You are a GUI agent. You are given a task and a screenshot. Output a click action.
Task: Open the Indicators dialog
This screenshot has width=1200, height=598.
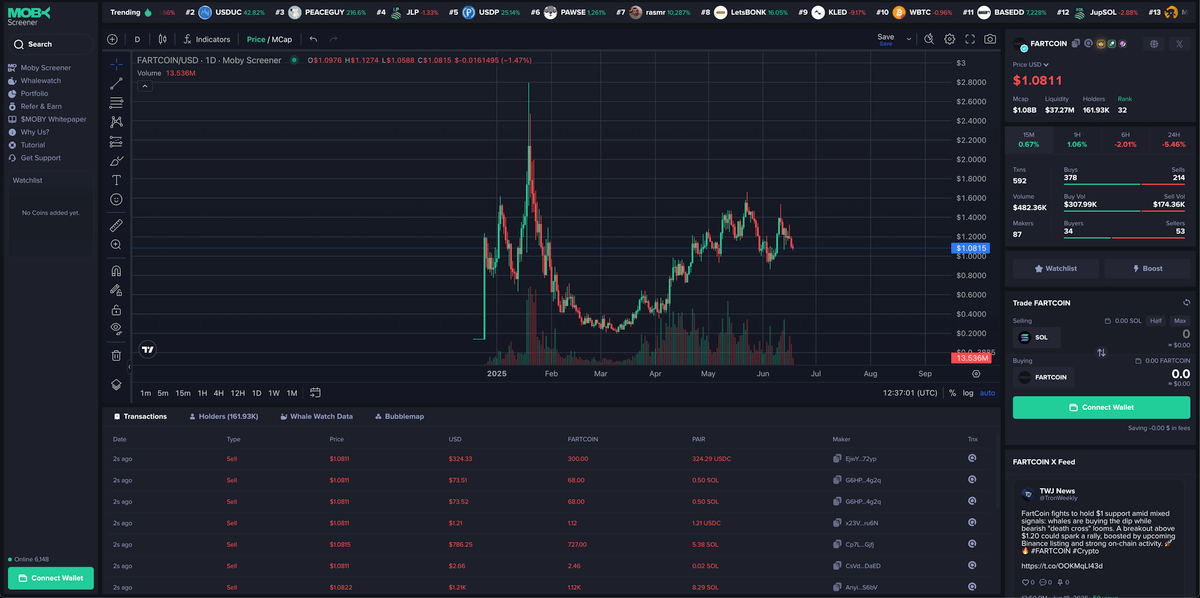pyautogui.click(x=207, y=39)
